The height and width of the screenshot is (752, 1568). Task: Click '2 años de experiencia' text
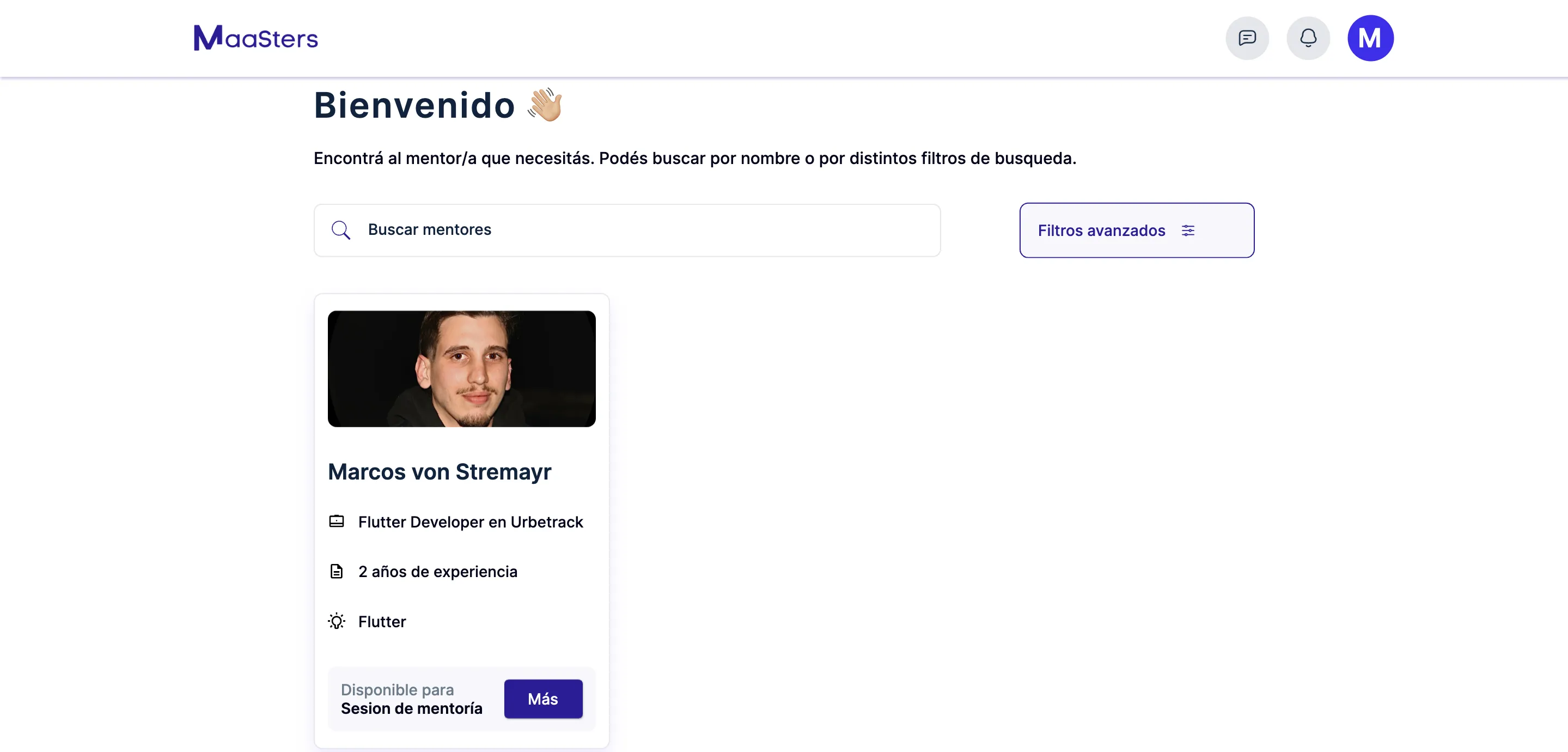[x=438, y=572]
